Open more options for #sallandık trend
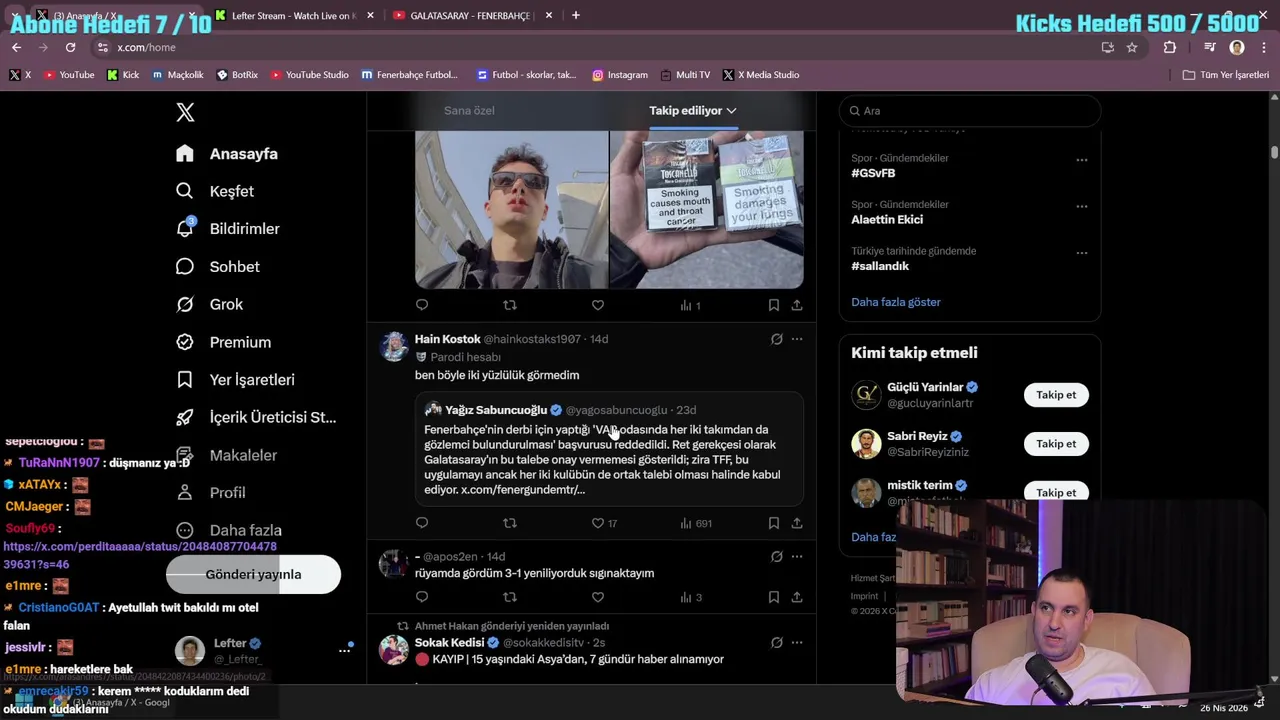 (1081, 253)
